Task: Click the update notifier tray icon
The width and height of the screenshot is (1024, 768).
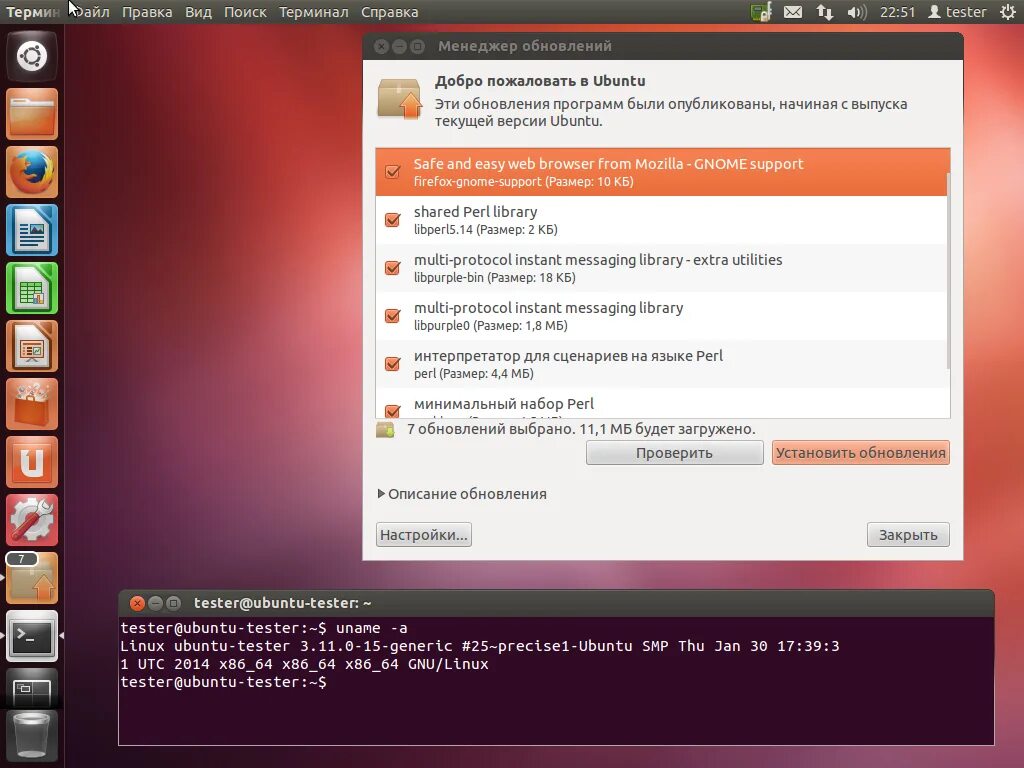Action: [x=761, y=12]
